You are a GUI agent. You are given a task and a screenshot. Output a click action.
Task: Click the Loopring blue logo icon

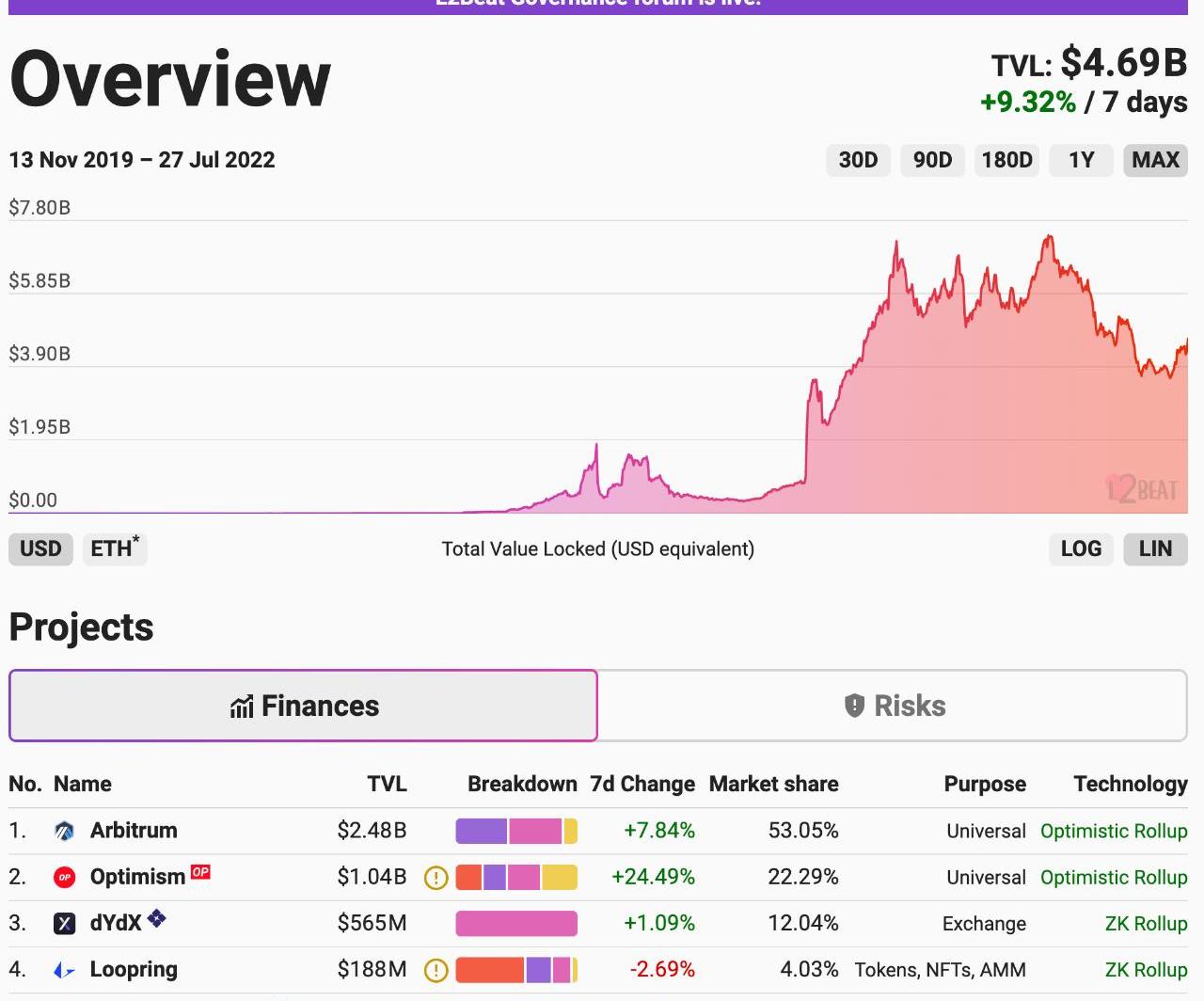[64, 970]
